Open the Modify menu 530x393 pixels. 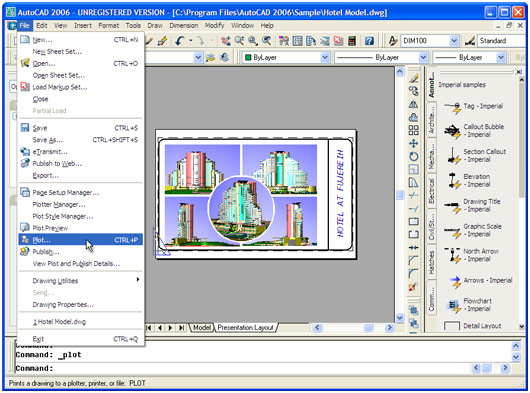[x=214, y=26]
